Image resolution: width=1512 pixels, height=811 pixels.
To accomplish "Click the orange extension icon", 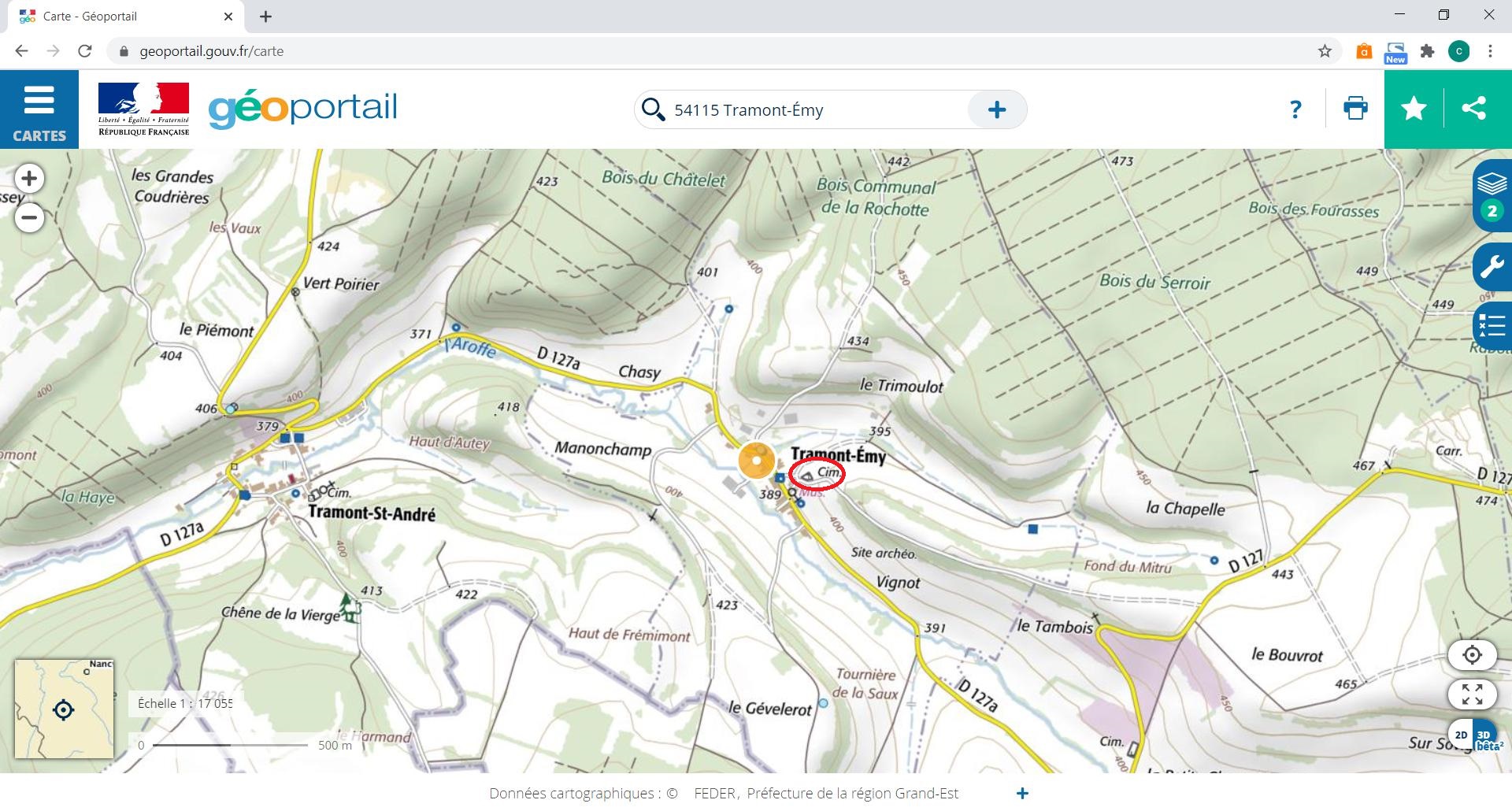I will [1364, 51].
